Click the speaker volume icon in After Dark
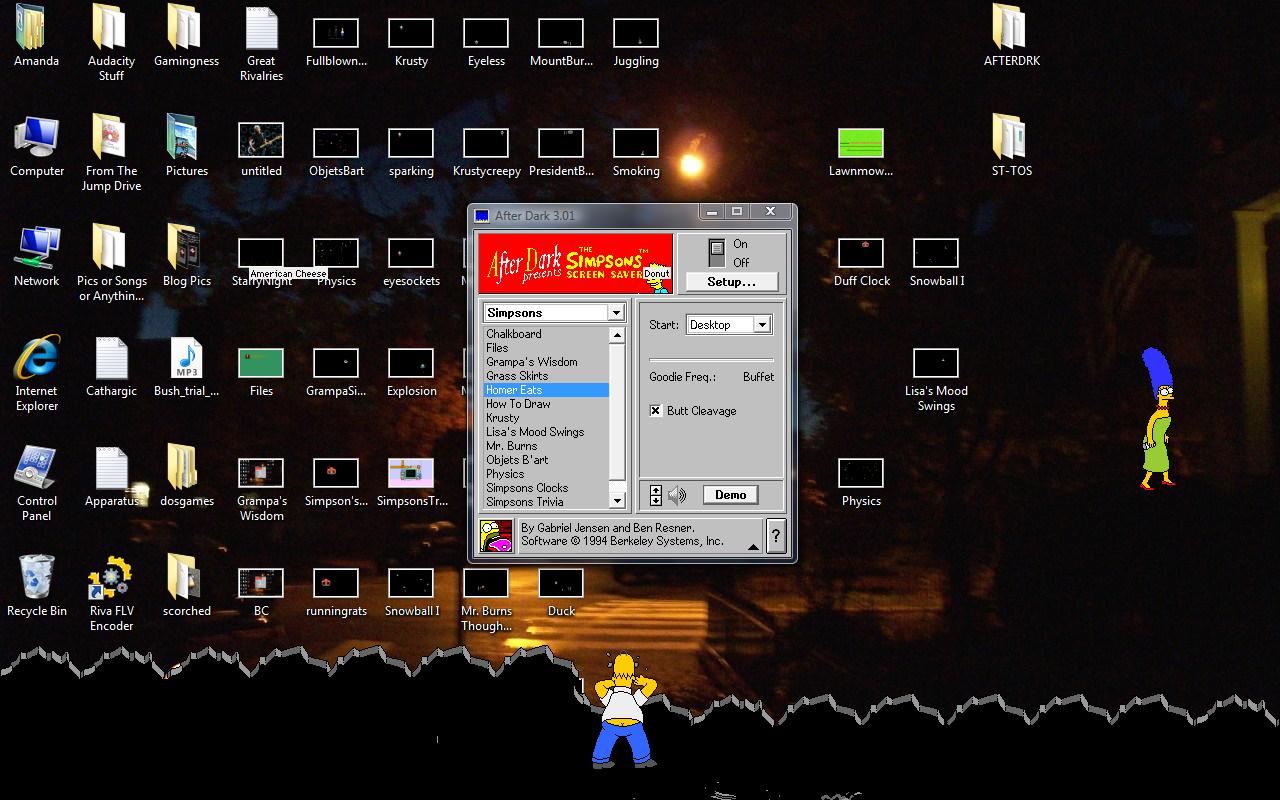 click(677, 495)
